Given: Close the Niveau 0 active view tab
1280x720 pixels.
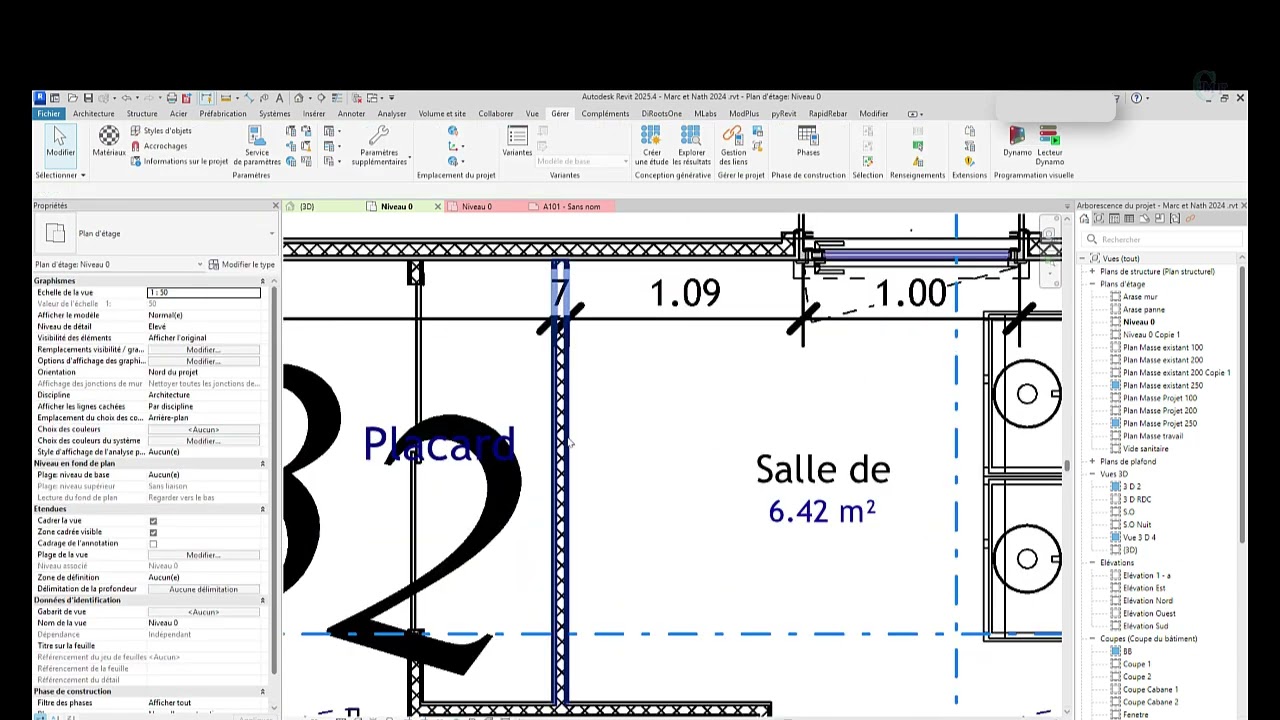Looking at the screenshot, I should pos(437,207).
